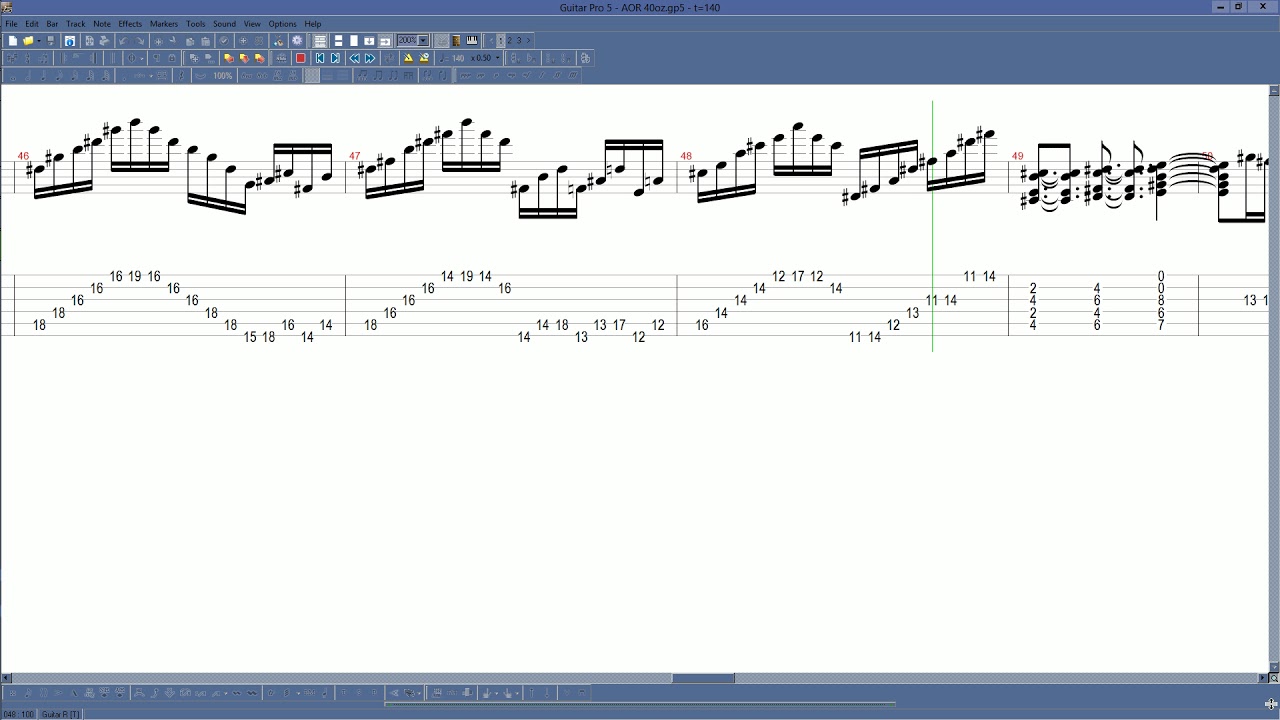The height and width of the screenshot is (720, 1280).
Task: Click the accented note icon
Action: click(x=58, y=692)
